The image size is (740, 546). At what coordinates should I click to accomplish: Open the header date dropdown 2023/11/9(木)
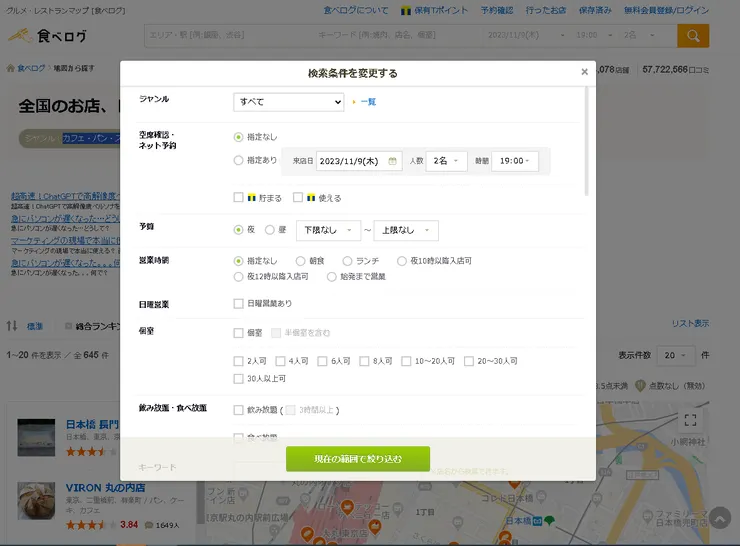coord(526,35)
